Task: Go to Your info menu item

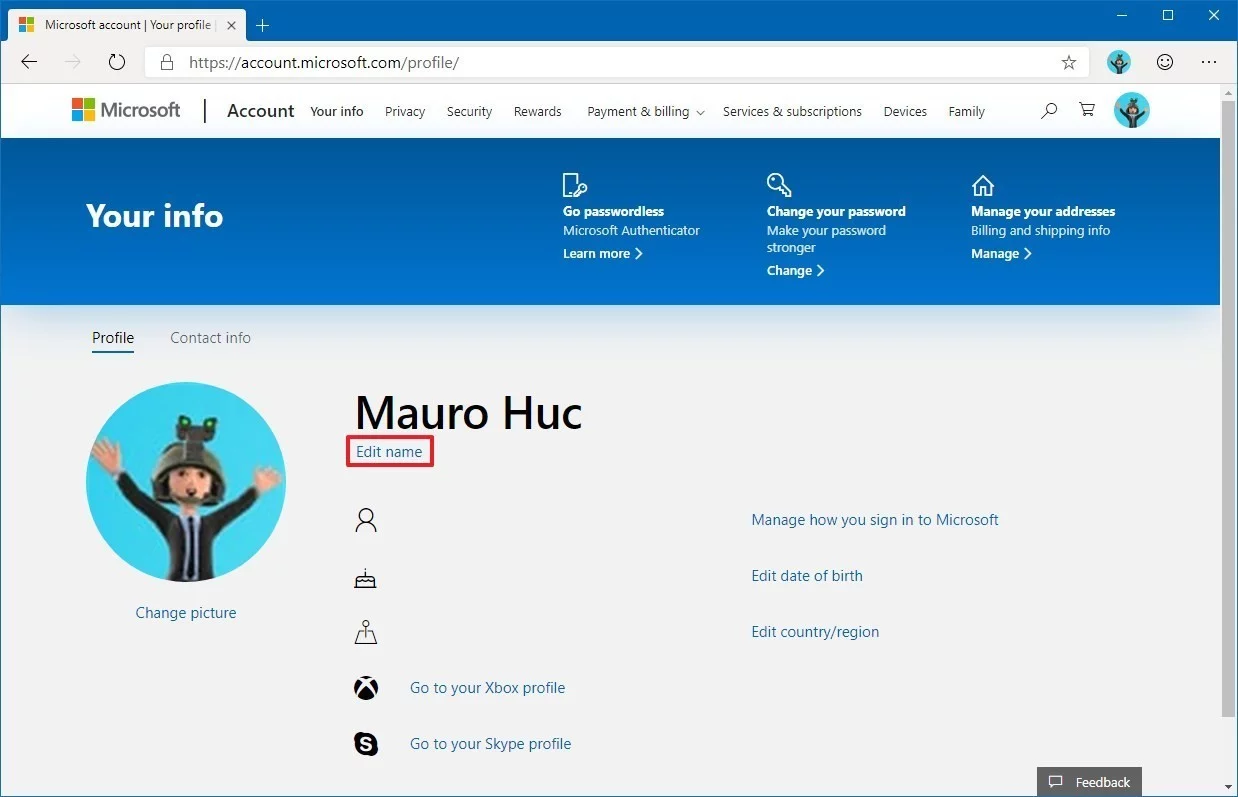Action: (x=337, y=112)
